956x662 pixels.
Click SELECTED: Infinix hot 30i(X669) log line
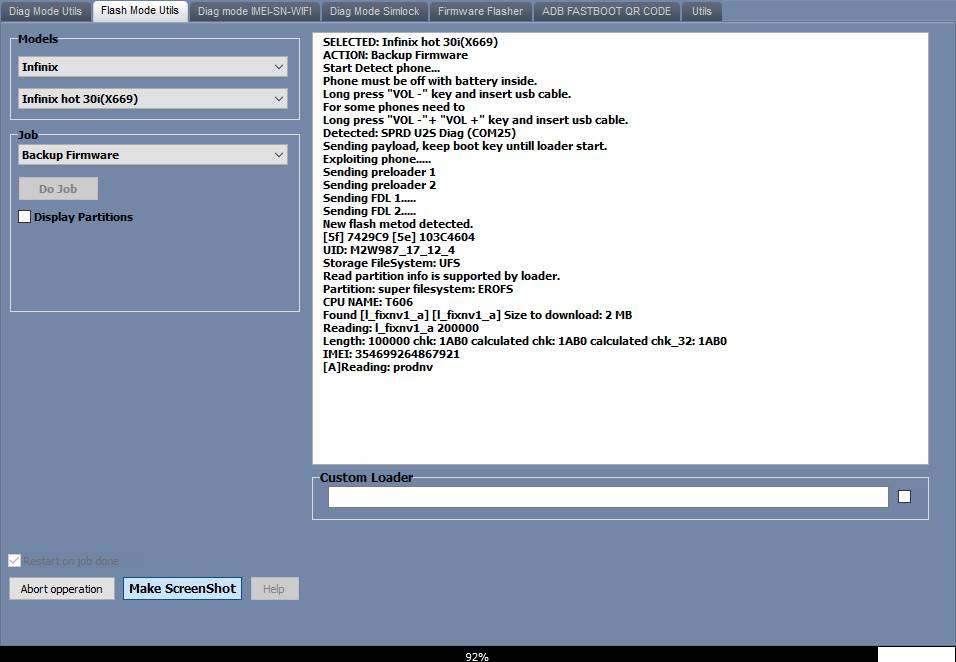point(410,42)
